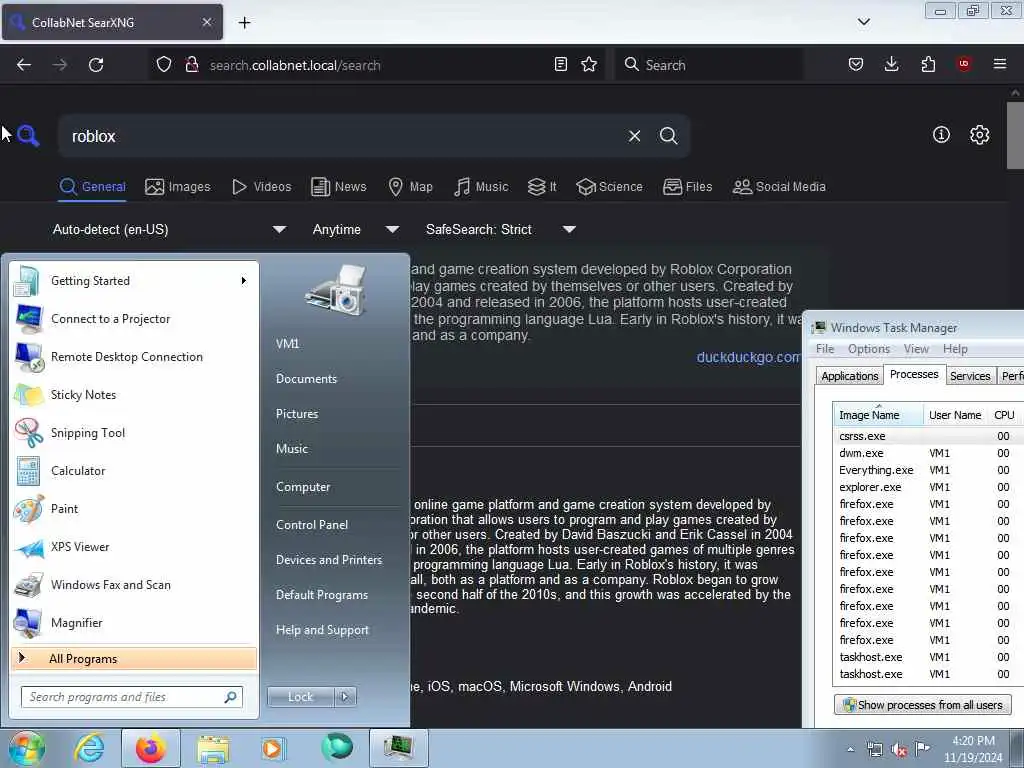
Task: Click the address bar URL field
Action: (x=376, y=65)
